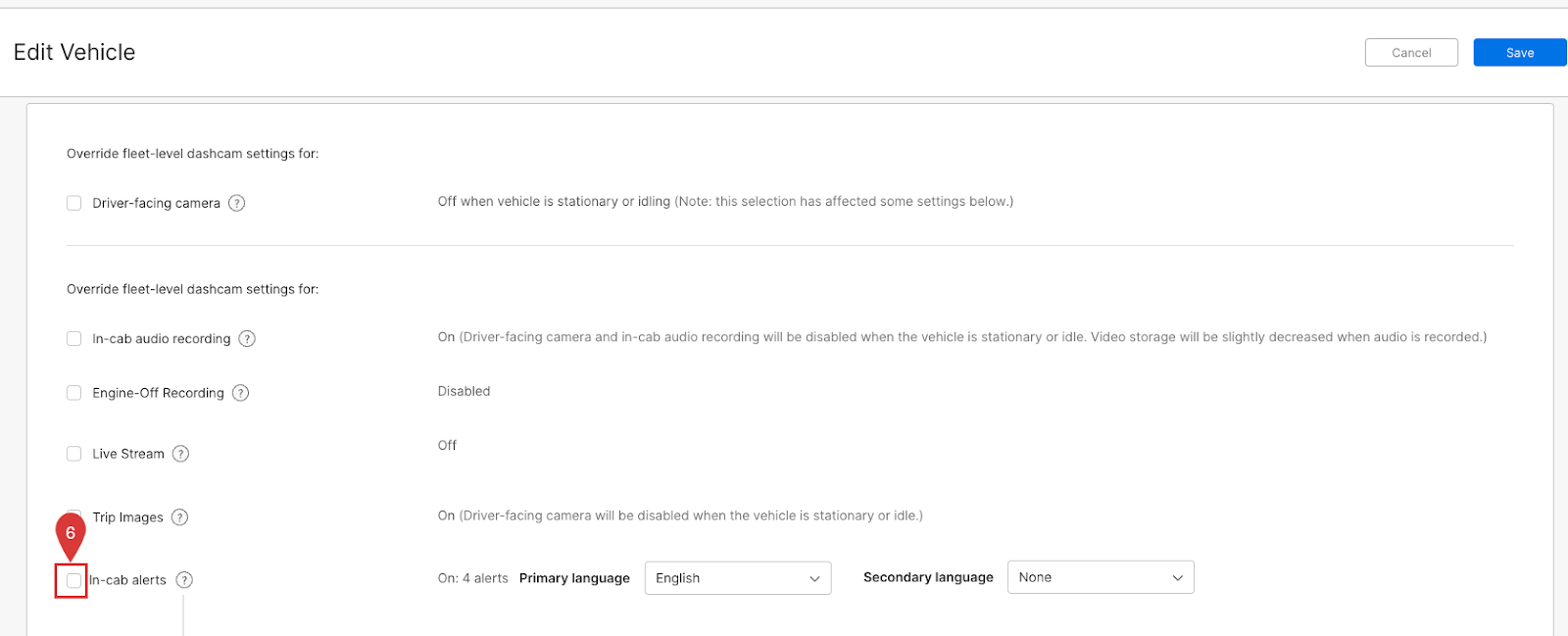1568x636 pixels.
Task: Open help icon beside Driver-facing camera
Action: coord(236,203)
